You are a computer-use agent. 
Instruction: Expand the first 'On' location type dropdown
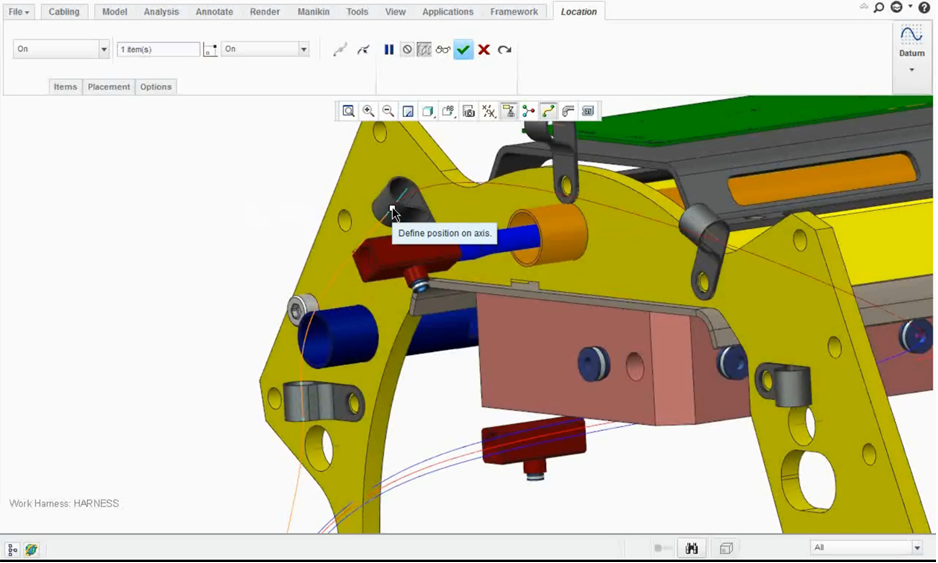103,49
